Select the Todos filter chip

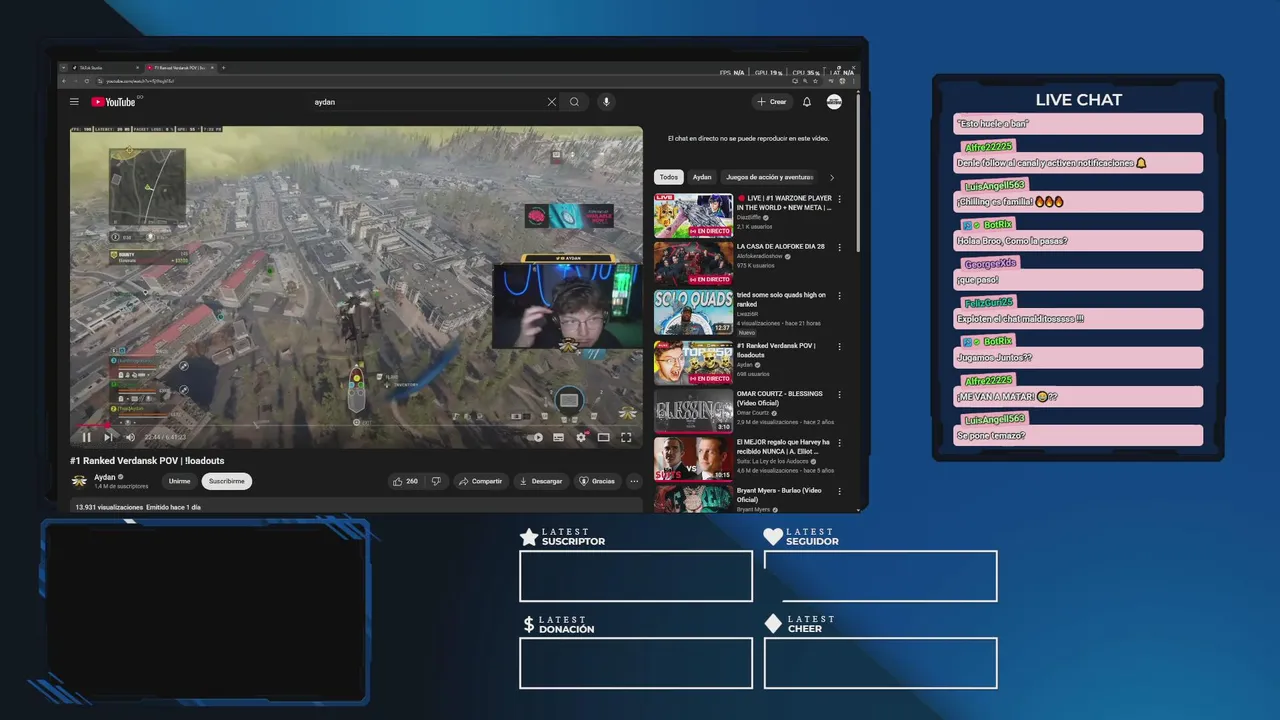point(669,177)
